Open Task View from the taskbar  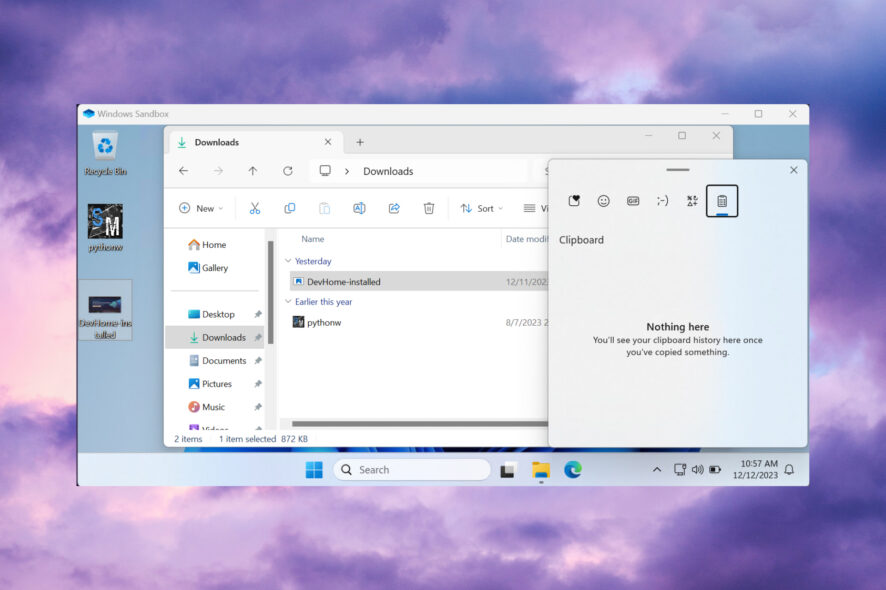pyautogui.click(x=507, y=470)
